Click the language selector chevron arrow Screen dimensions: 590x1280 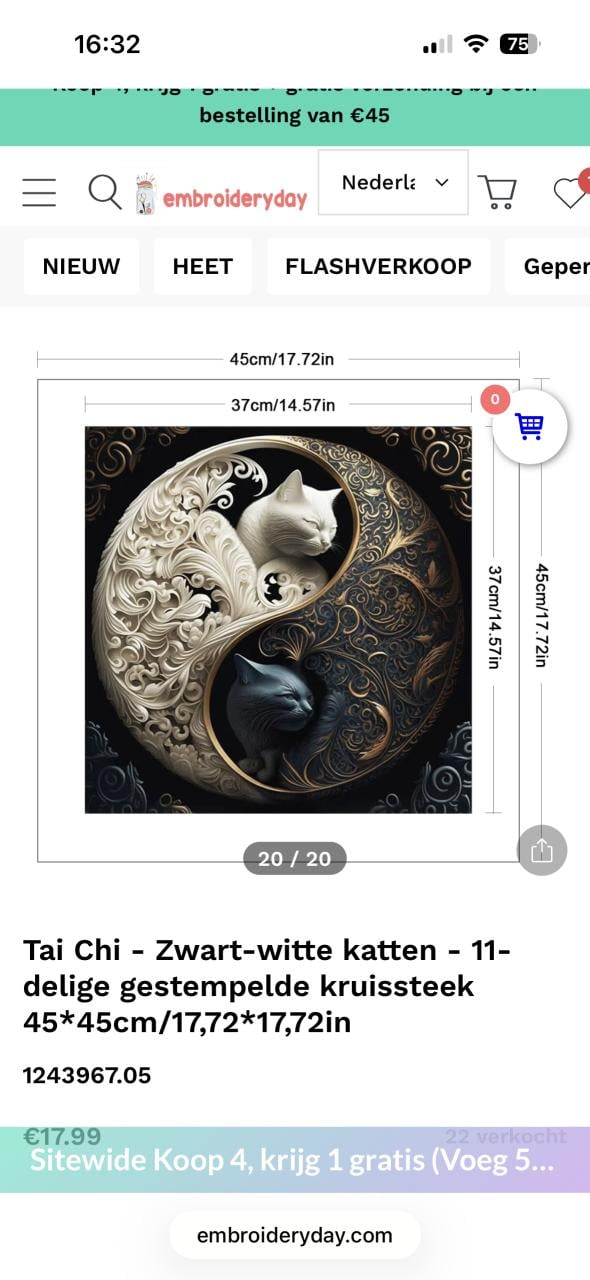click(442, 183)
